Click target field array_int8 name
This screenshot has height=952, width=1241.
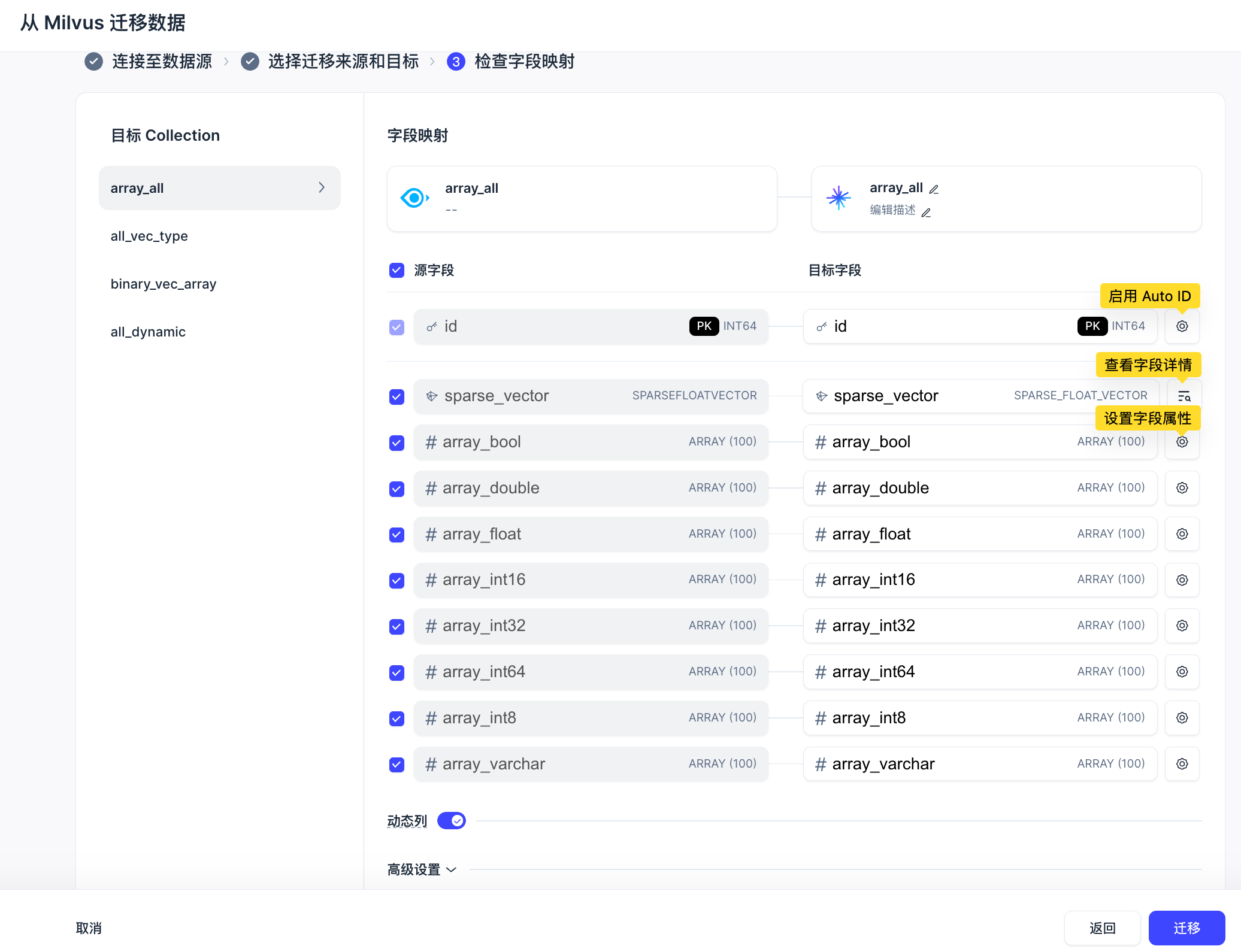[x=869, y=718]
